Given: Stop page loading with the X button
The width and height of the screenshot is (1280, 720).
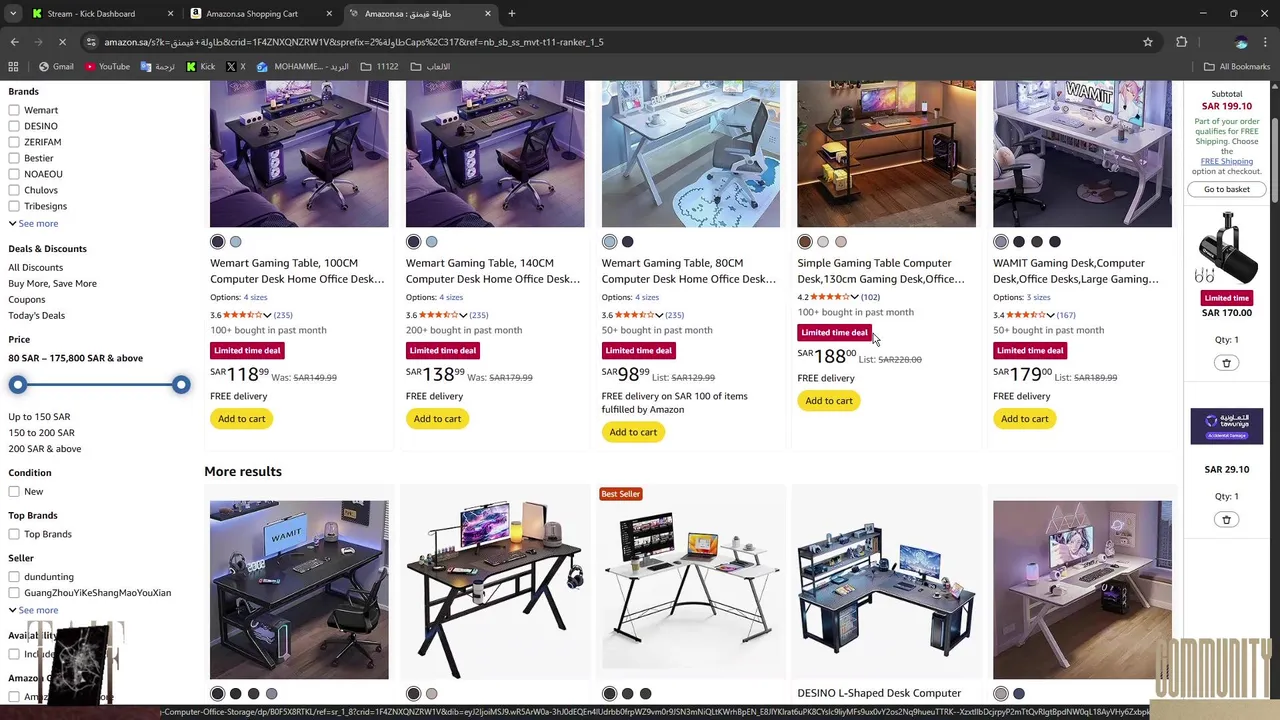Looking at the screenshot, I should (62, 42).
